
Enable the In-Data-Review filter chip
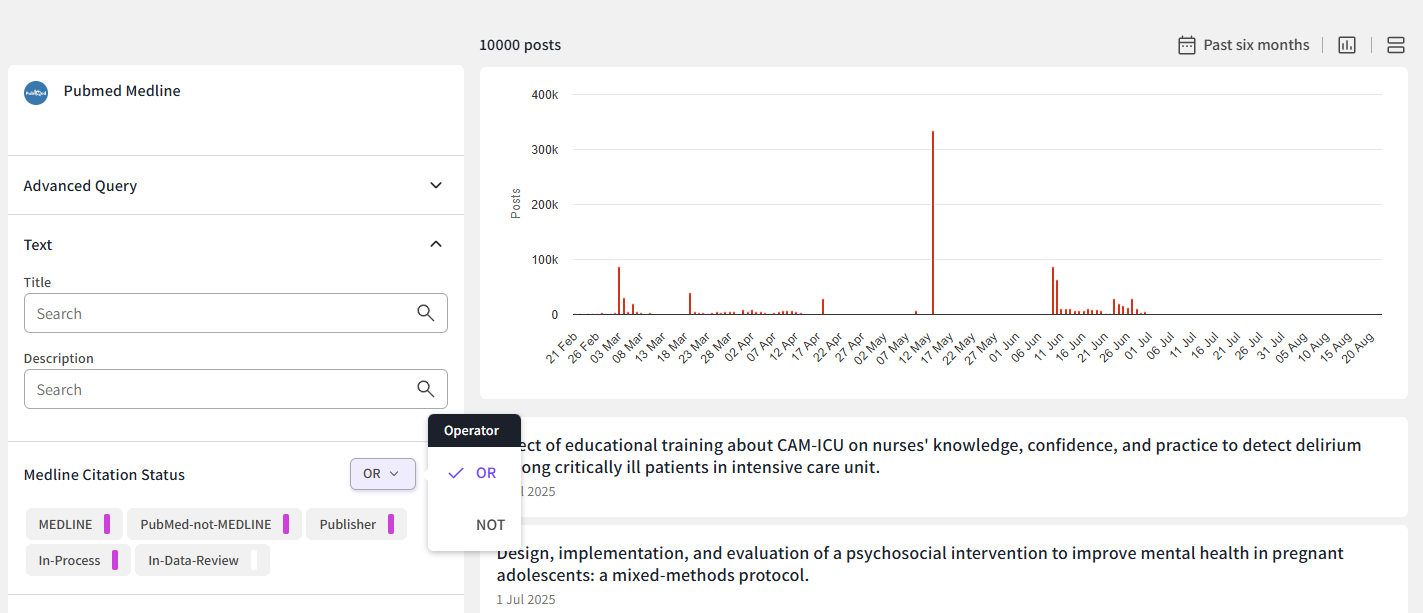click(x=202, y=560)
